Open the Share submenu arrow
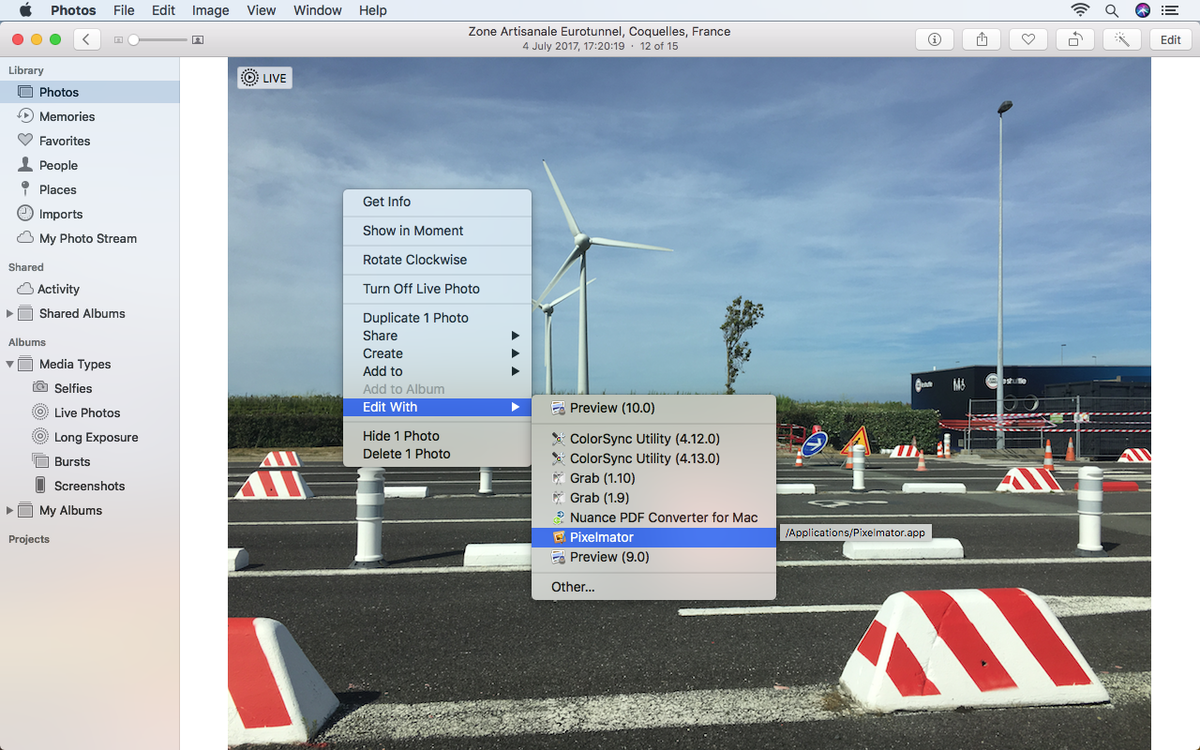1200x750 pixels. pyautogui.click(x=518, y=335)
